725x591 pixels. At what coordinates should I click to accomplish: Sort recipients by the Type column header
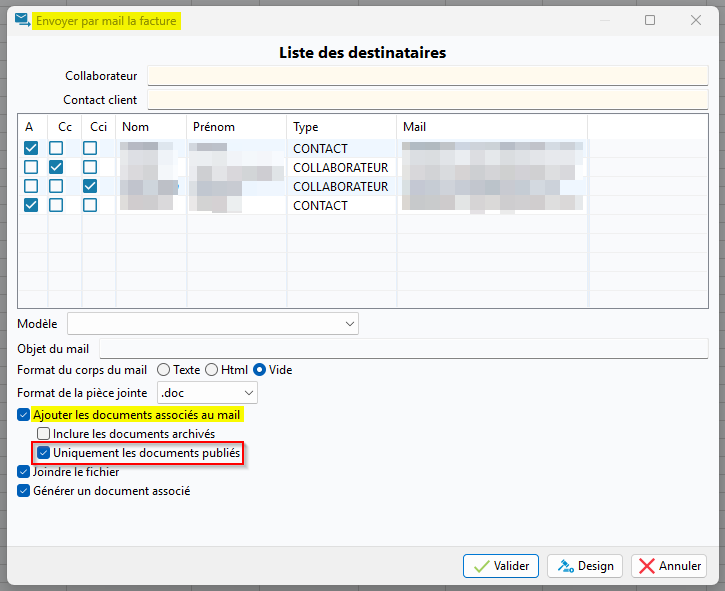tap(340, 127)
